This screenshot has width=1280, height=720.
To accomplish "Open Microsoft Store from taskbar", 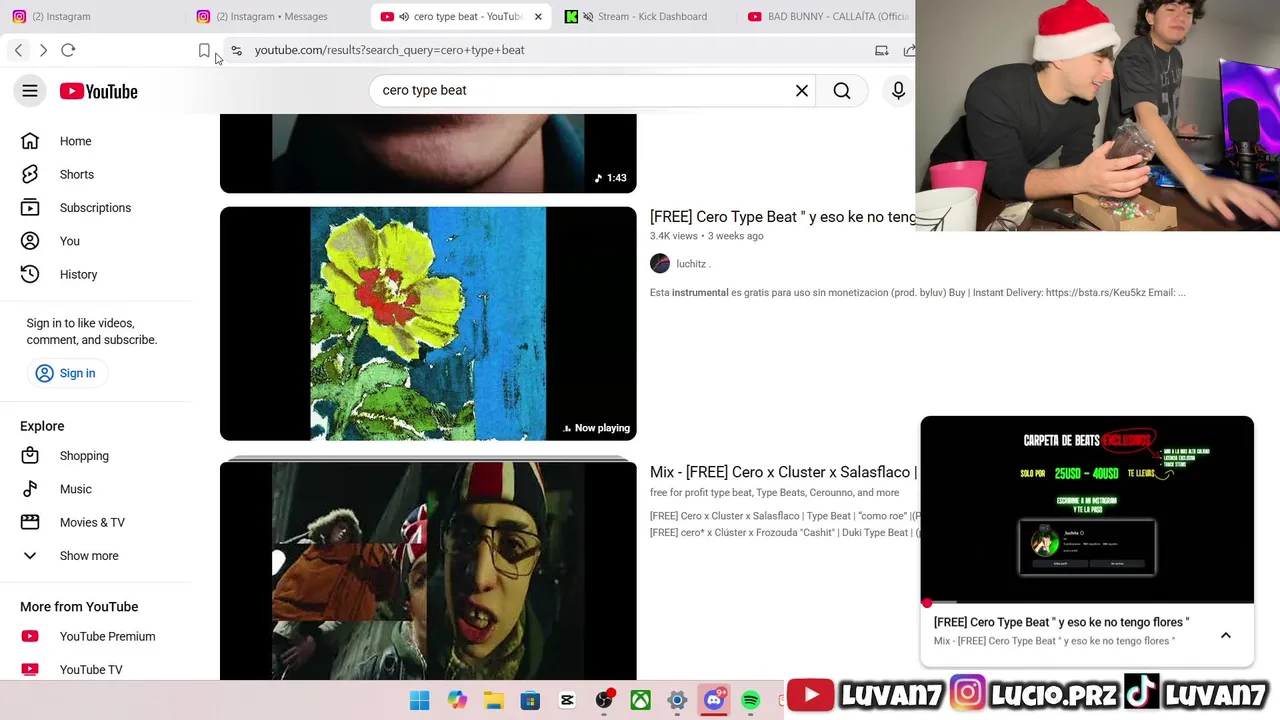I will pos(530,701).
